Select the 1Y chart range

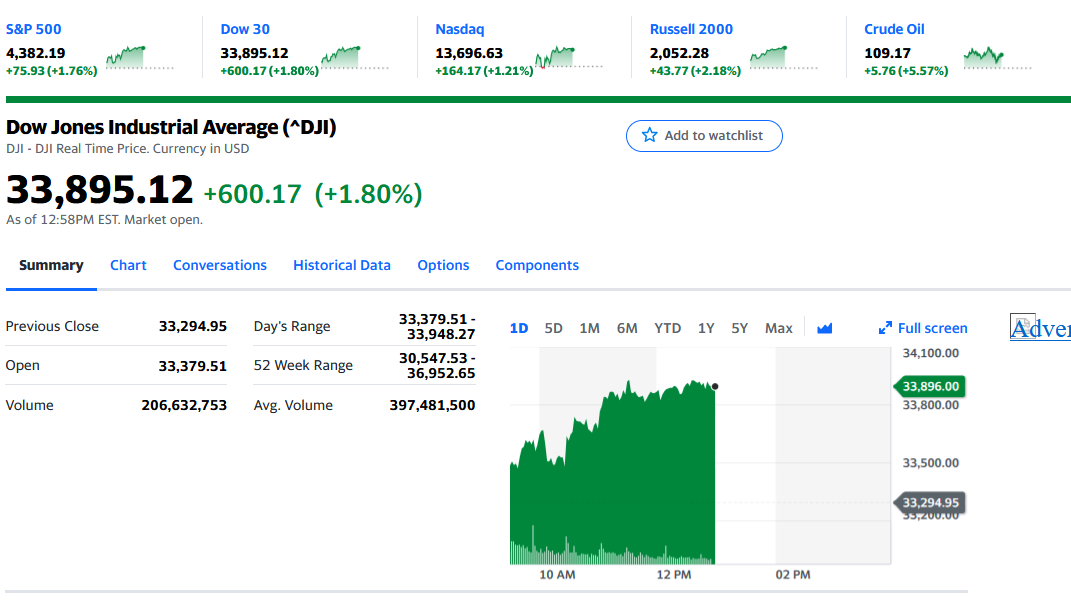(706, 328)
